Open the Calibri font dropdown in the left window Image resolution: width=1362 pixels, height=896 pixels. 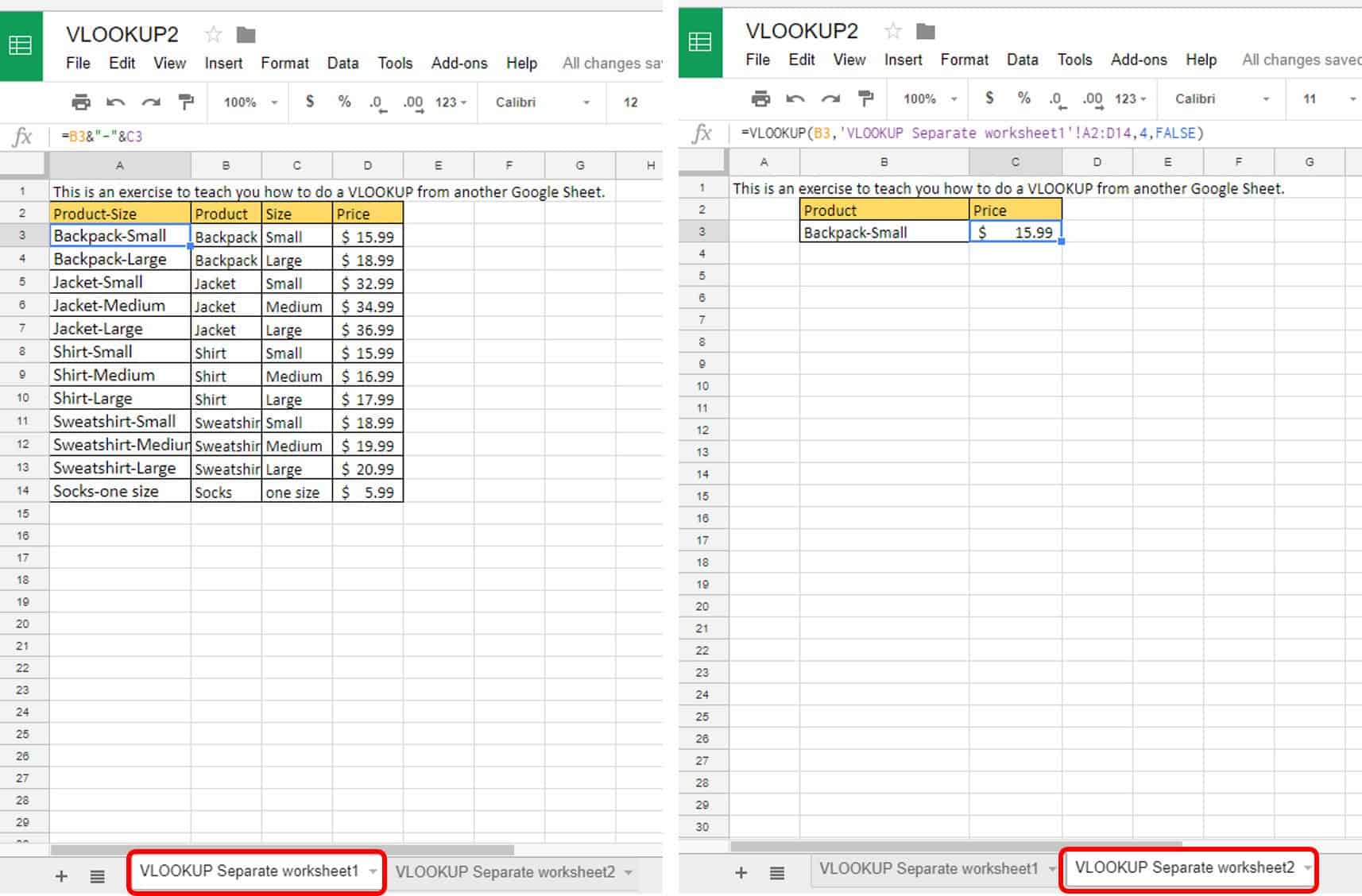pyautogui.click(x=543, y=102)
